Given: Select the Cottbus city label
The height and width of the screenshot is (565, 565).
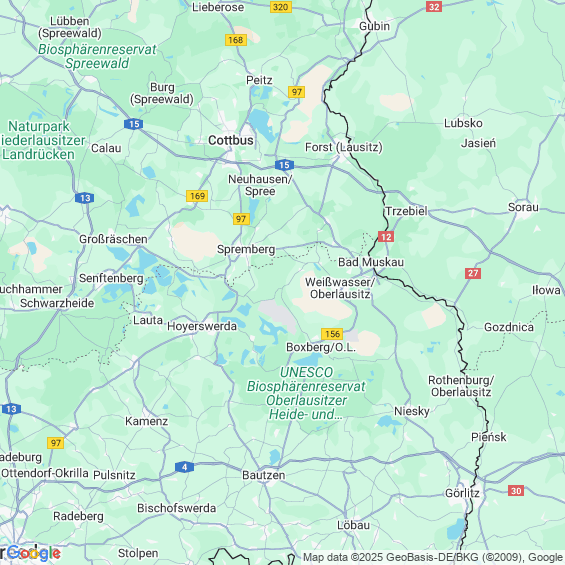Looking at the screenshot, I should [x=231, y=140].
